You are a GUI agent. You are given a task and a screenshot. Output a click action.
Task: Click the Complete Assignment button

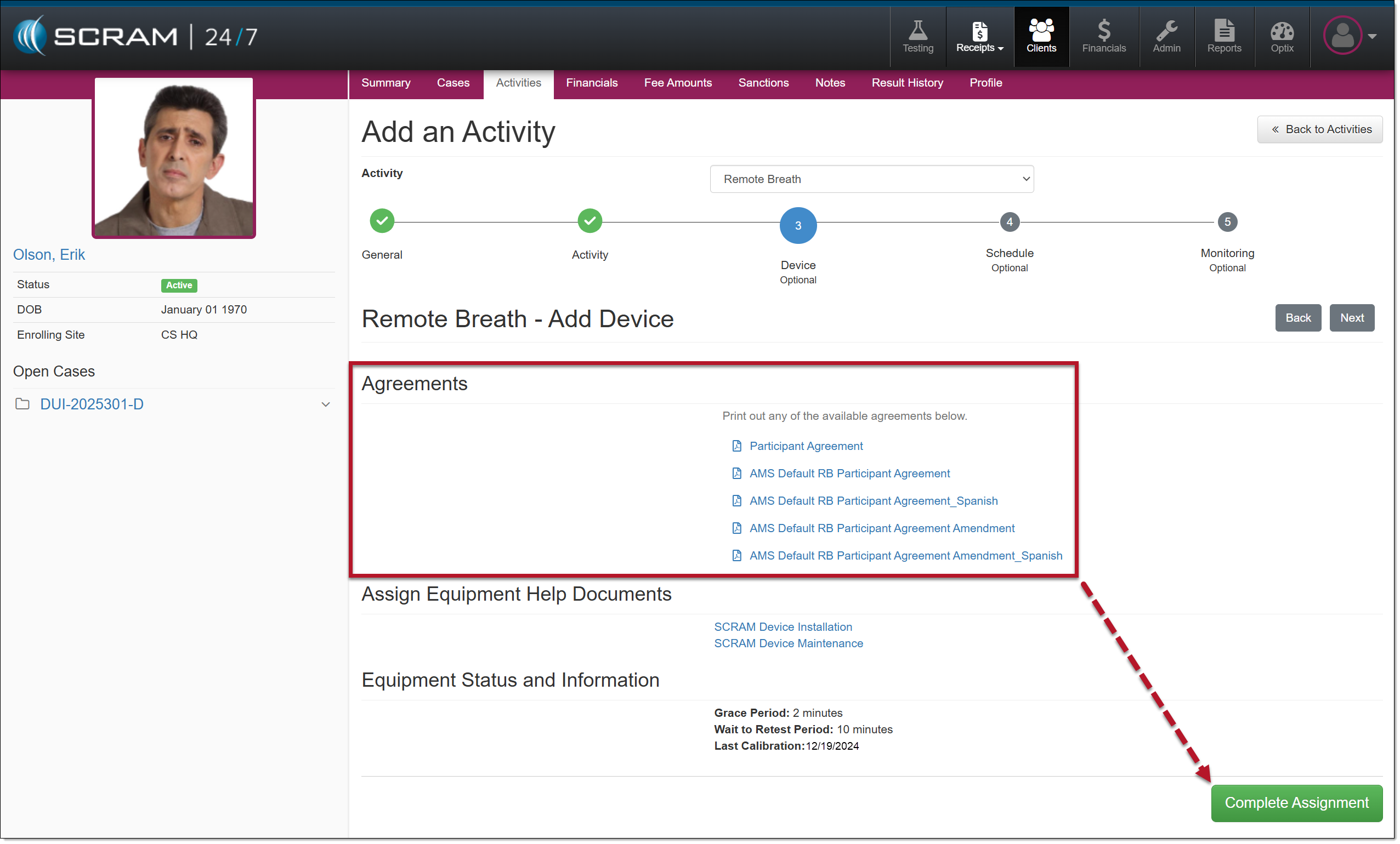click(x=1296, y=802)
